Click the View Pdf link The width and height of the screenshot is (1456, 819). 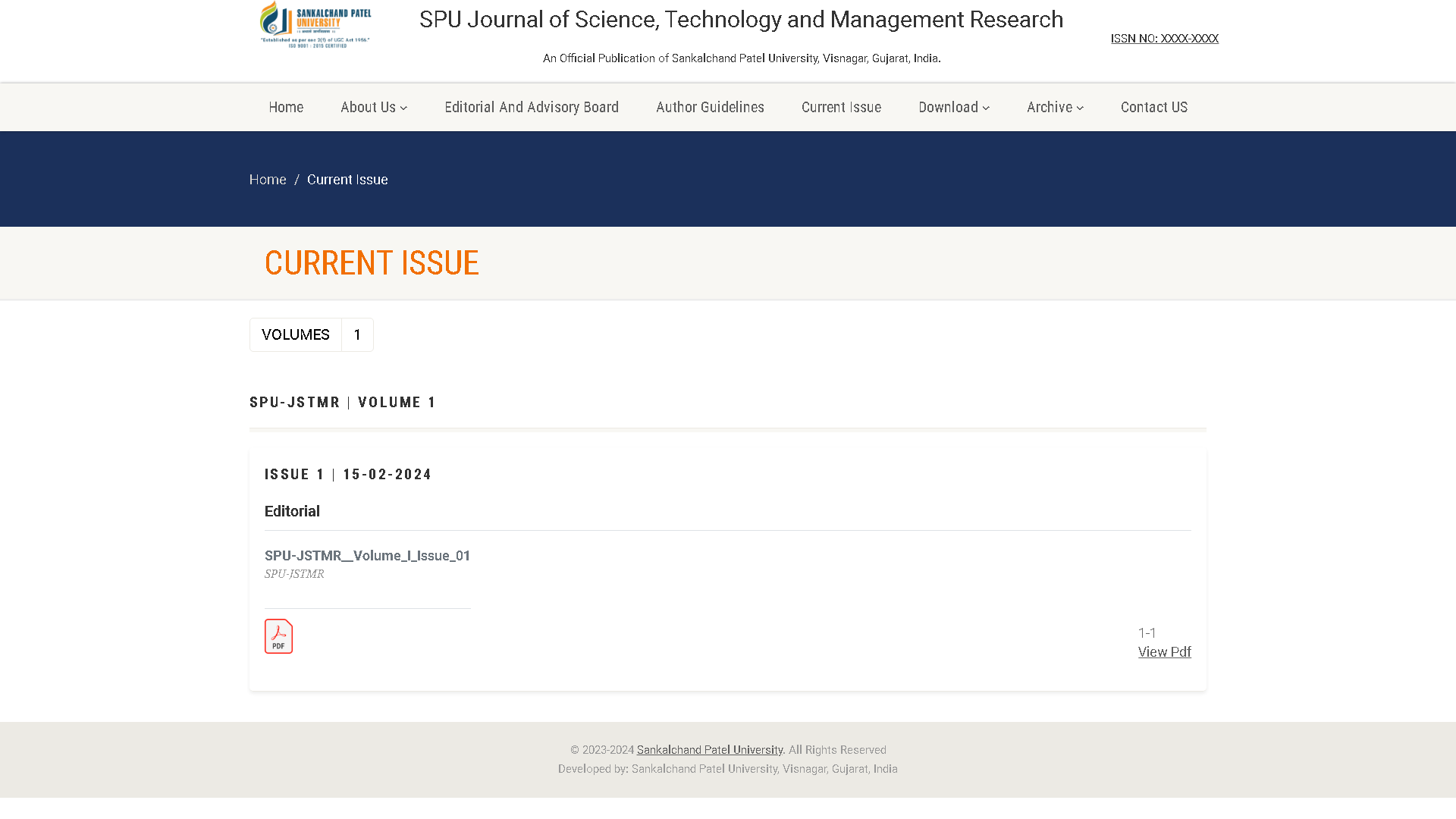(1164, 652)
